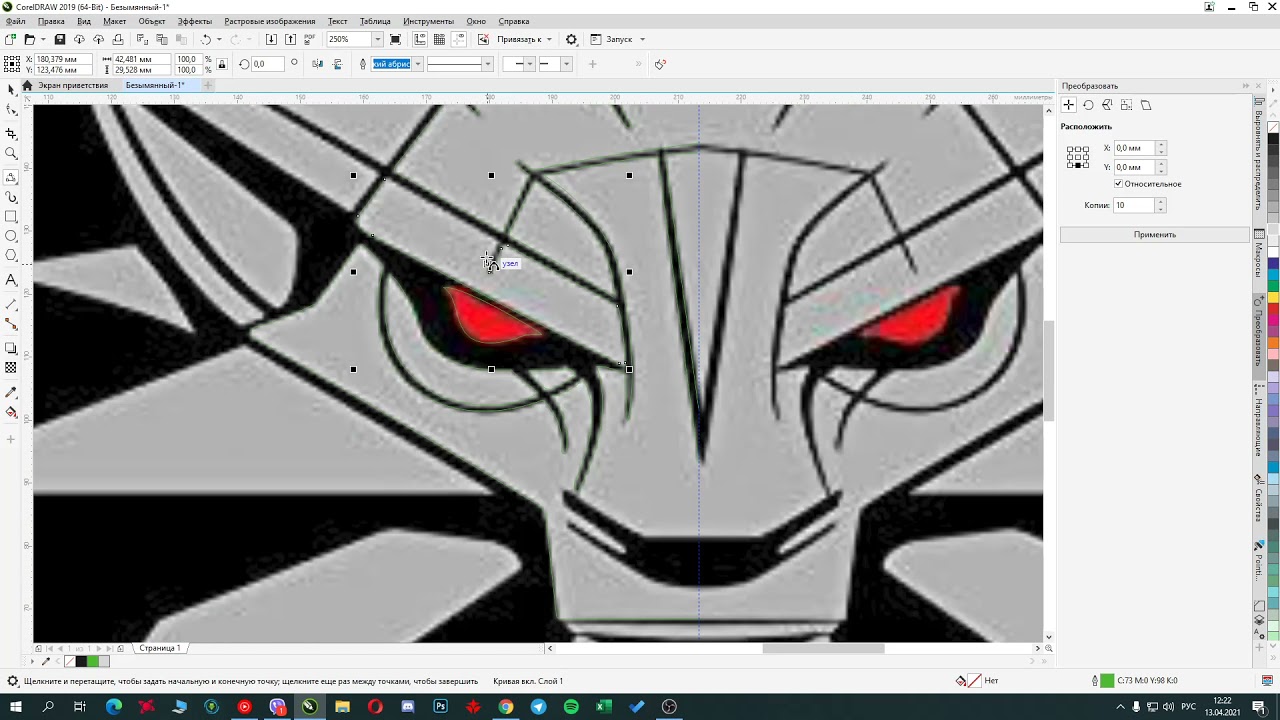Switch to the Welcome Screen tab
The width and height of the screenshot is (1280, 720).
click(x=72, y=85)
